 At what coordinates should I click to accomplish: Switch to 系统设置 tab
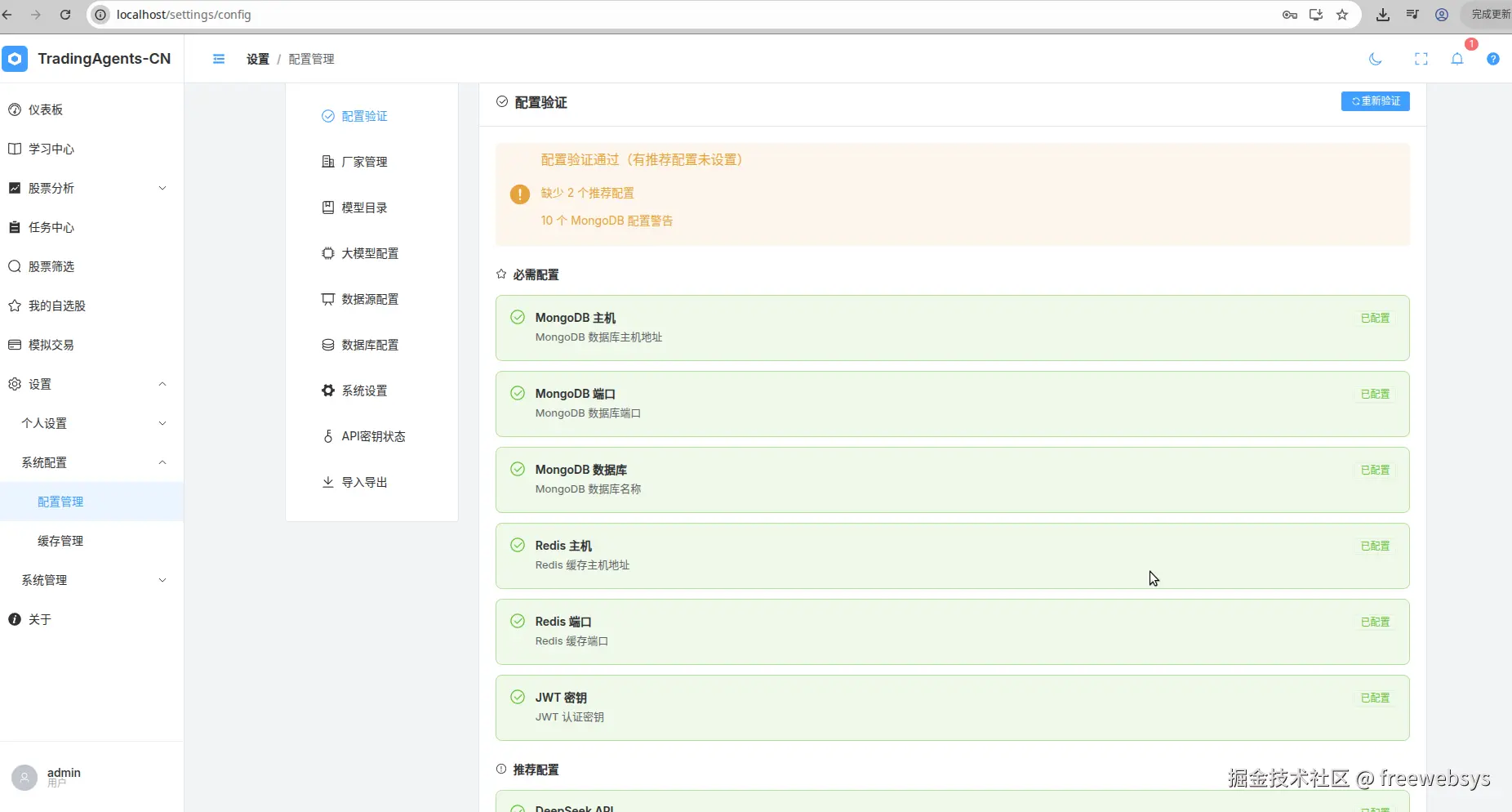tap(371, 390)
